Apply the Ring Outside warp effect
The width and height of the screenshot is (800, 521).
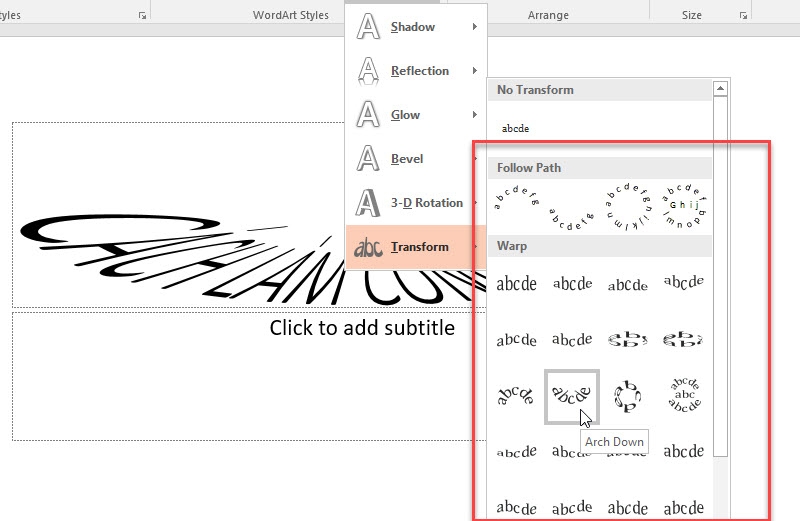684,340
